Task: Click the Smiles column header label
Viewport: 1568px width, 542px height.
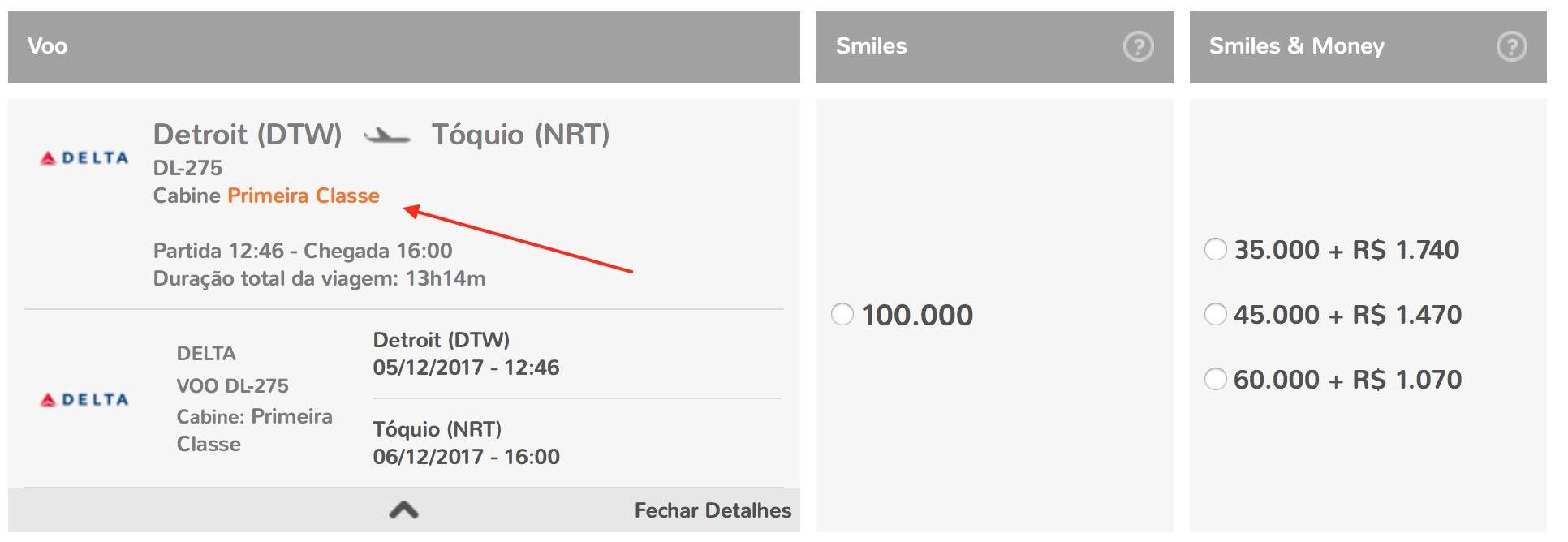Action: [x=871, y=46]
